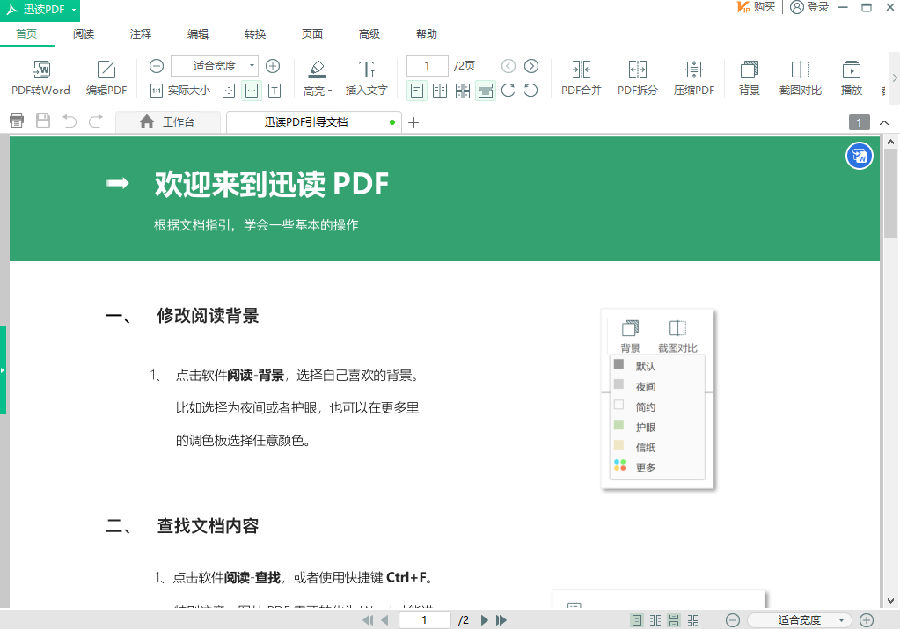The height and width of the screenshot is (629, 900).
Task: Go to next page in status bar
Action: 484,620
